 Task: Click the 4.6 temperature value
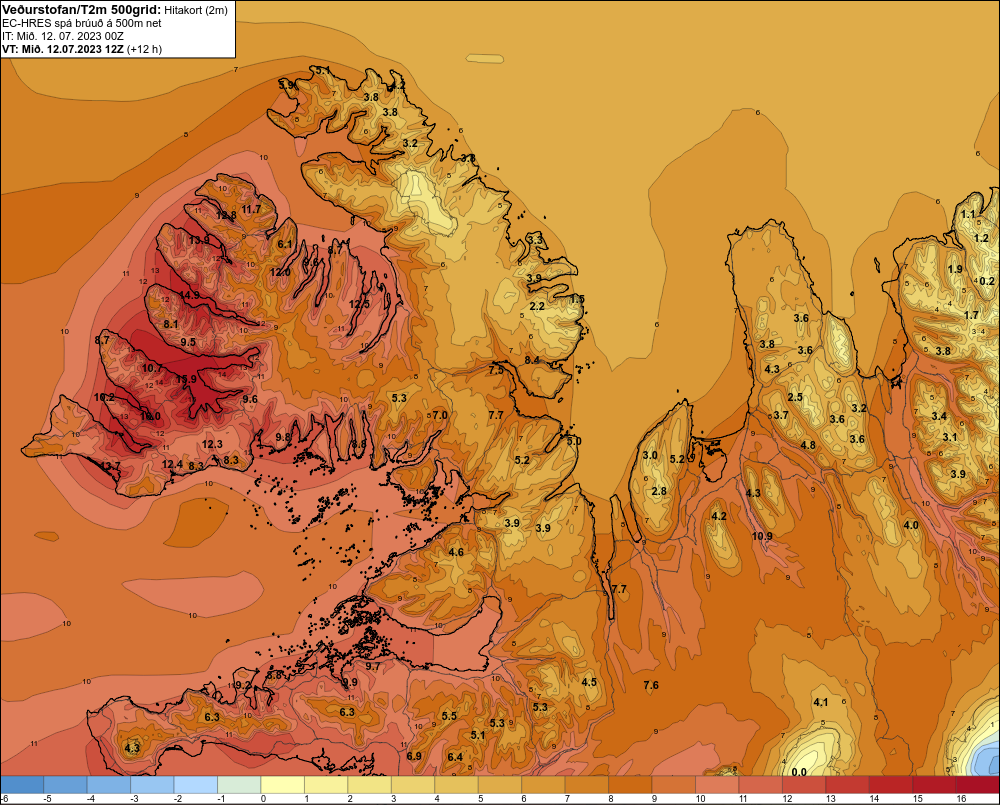(x=456, y=552)
